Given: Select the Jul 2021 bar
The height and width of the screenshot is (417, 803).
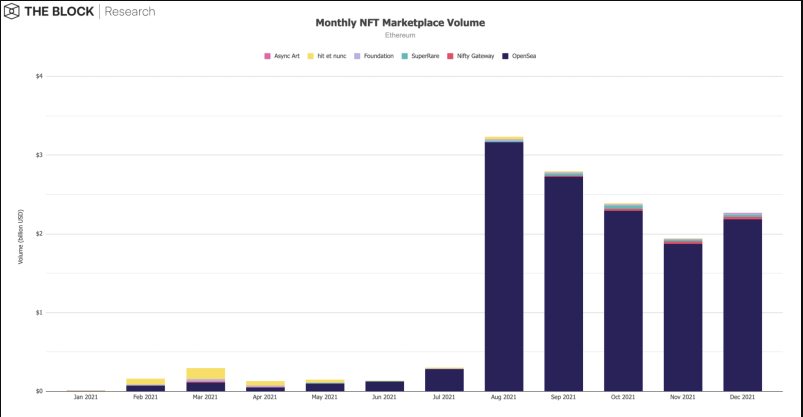Looking at the screenshot, I should point(444,380).
